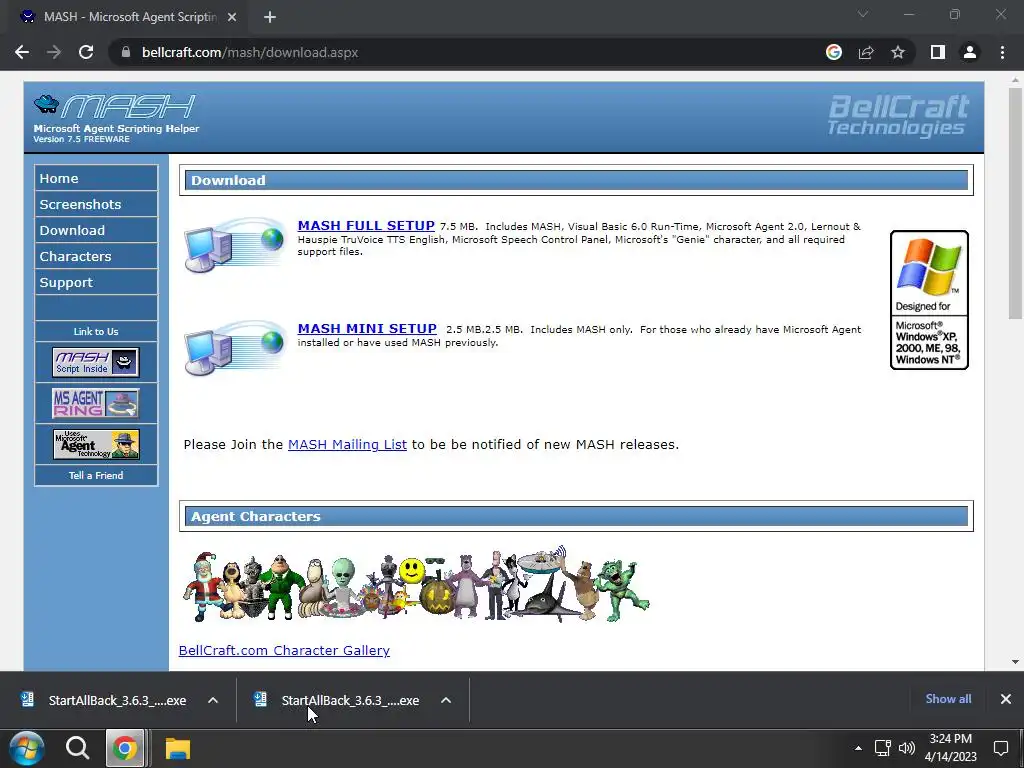Click the MASH Script Inside badge
1024x768 pixels.
pos(96,362)
